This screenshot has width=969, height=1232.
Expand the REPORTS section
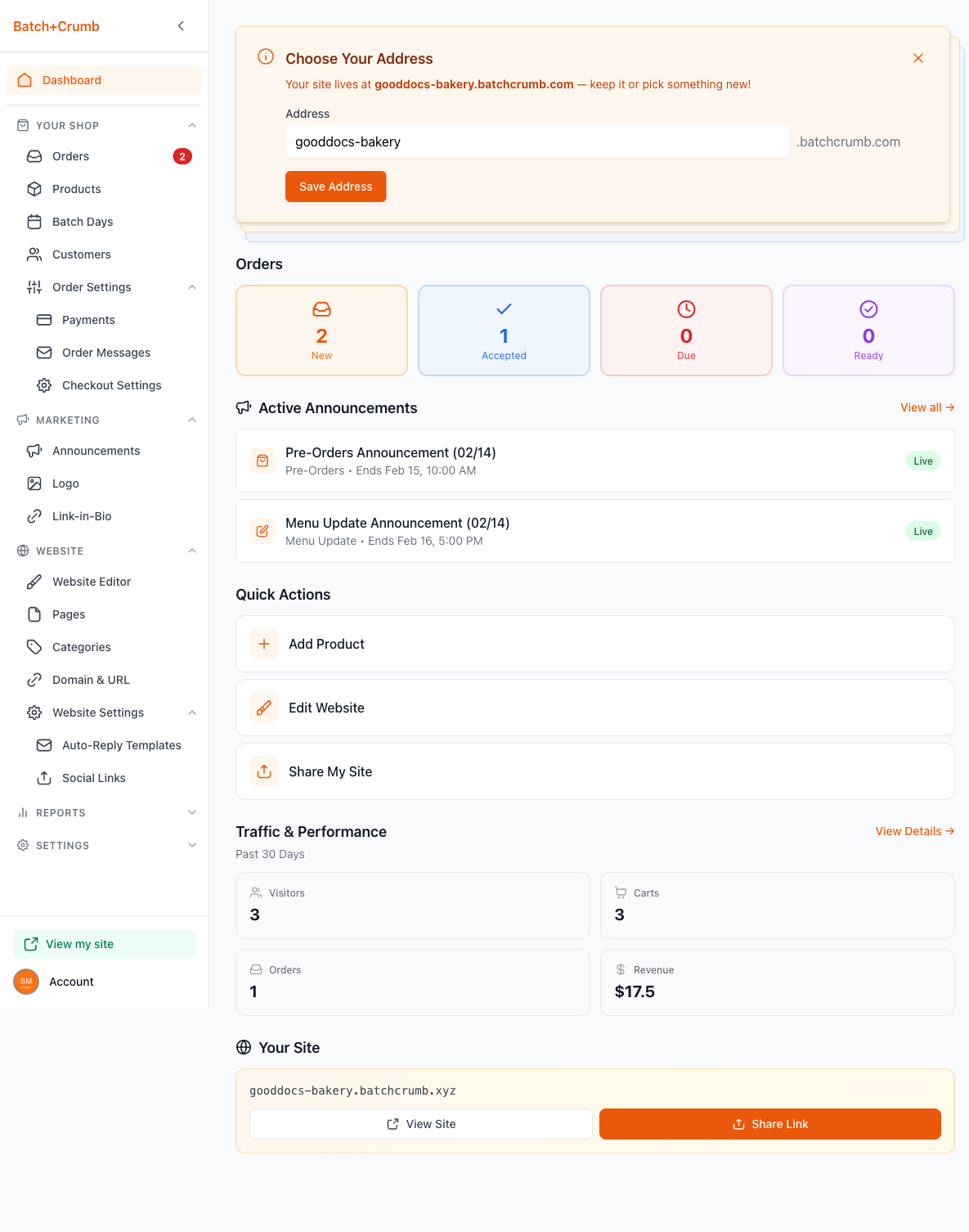(x=191, y=812)
